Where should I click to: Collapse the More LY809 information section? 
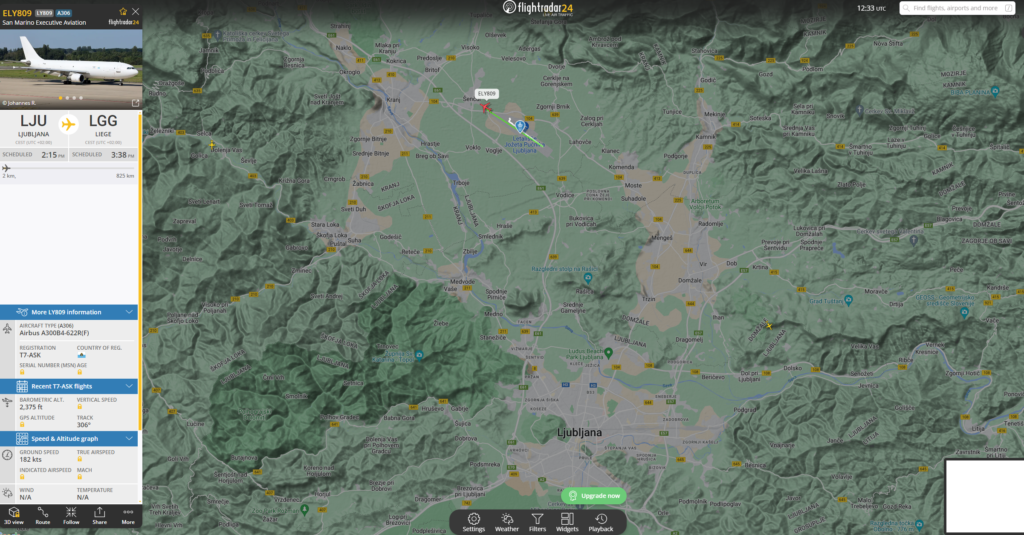[x=129, y=312]
